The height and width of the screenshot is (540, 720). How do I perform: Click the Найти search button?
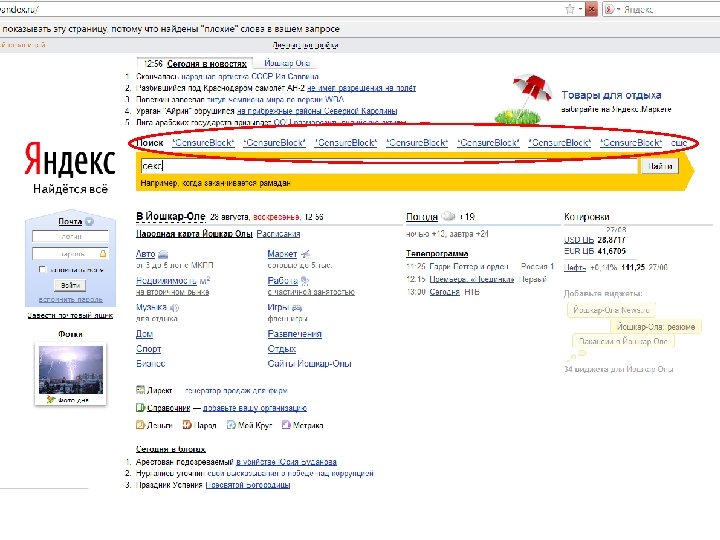coord(659,166)
